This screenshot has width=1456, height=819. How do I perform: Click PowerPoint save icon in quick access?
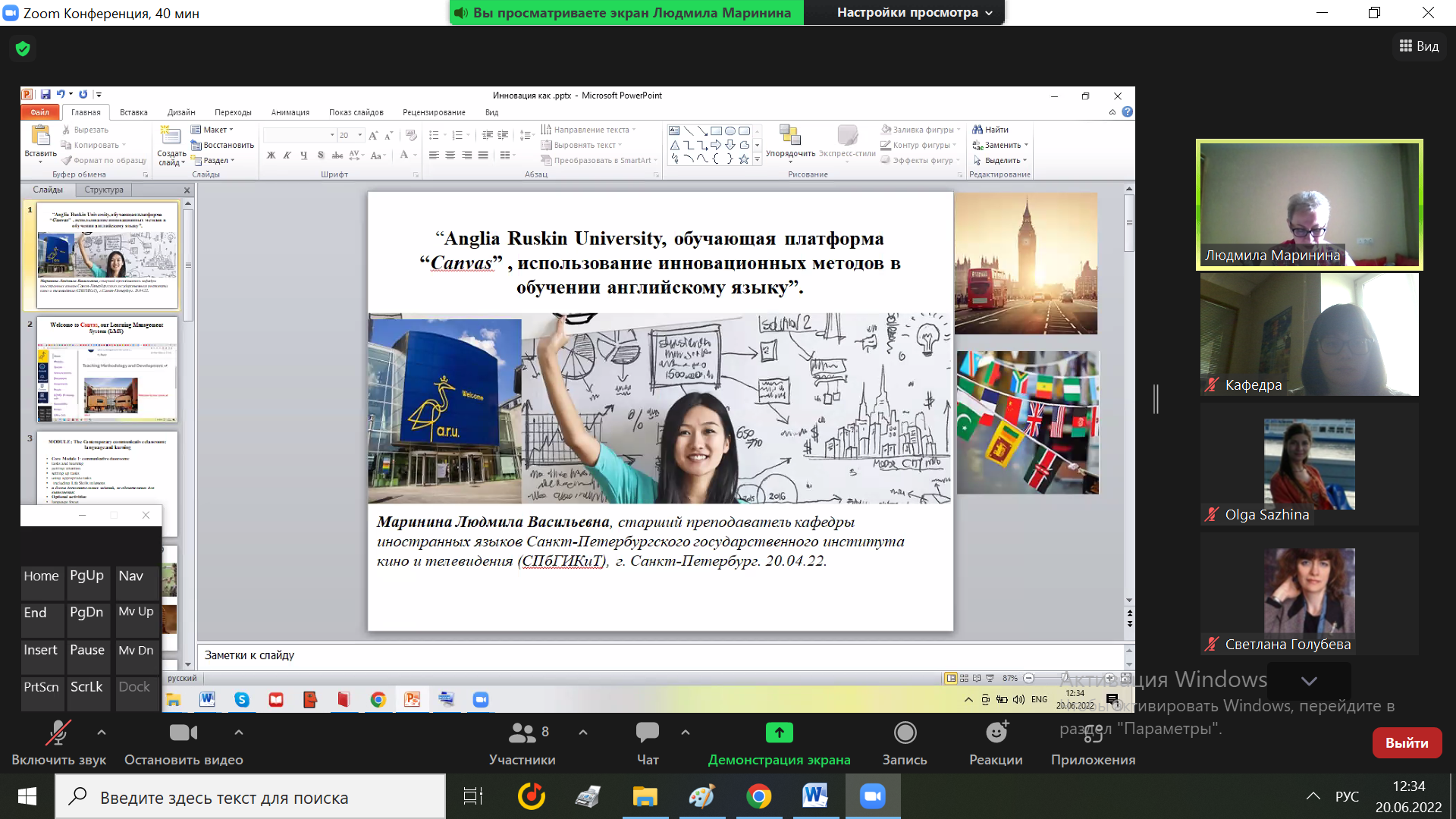(x=45, y=95)
